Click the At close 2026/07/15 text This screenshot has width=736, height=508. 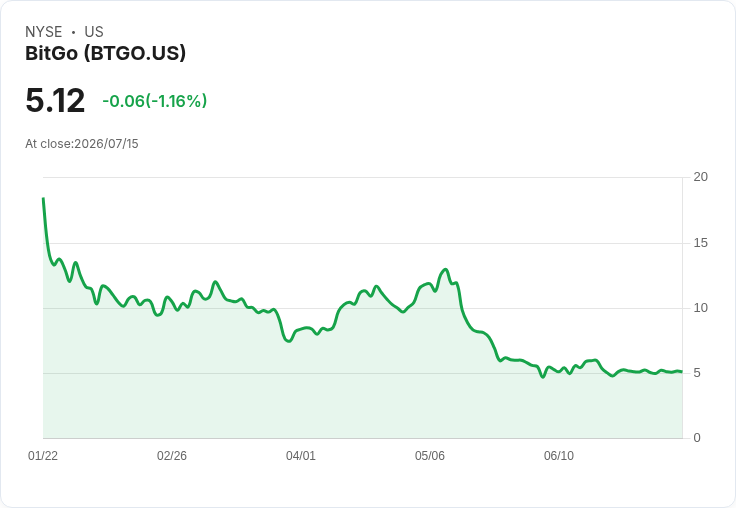[x=82, y=144]
